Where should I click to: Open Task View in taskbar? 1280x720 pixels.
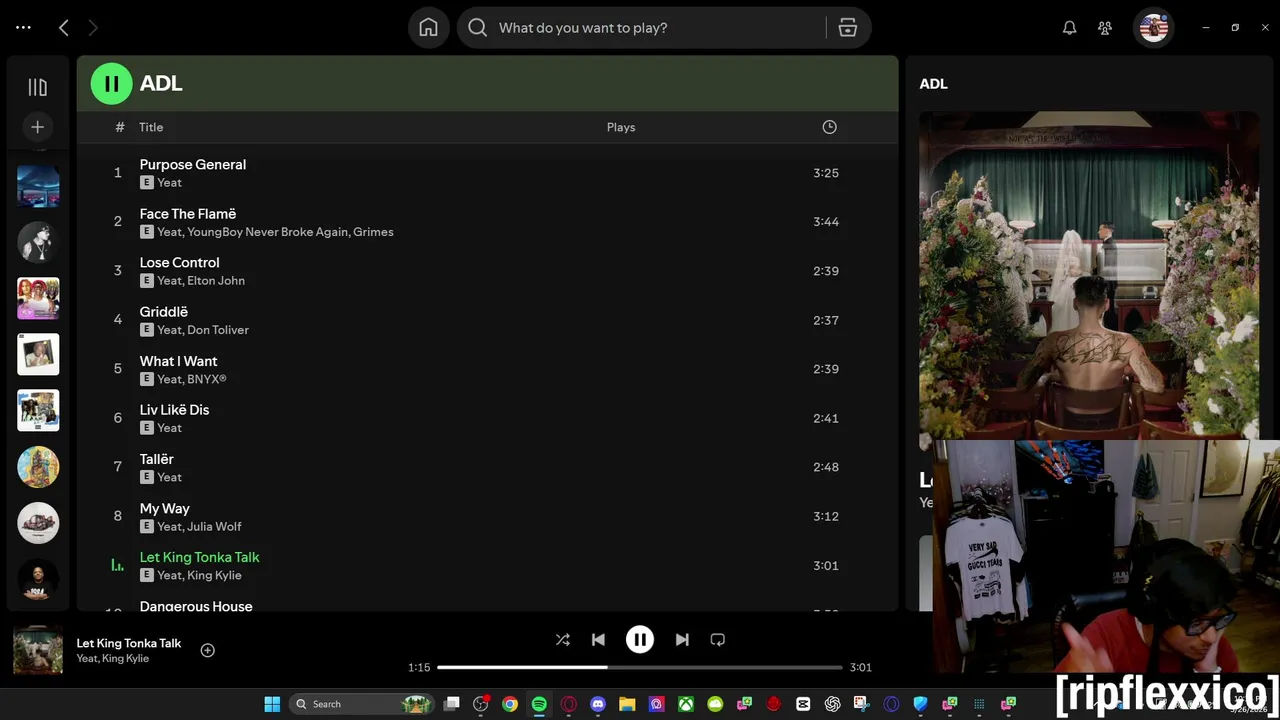[452, 704]
